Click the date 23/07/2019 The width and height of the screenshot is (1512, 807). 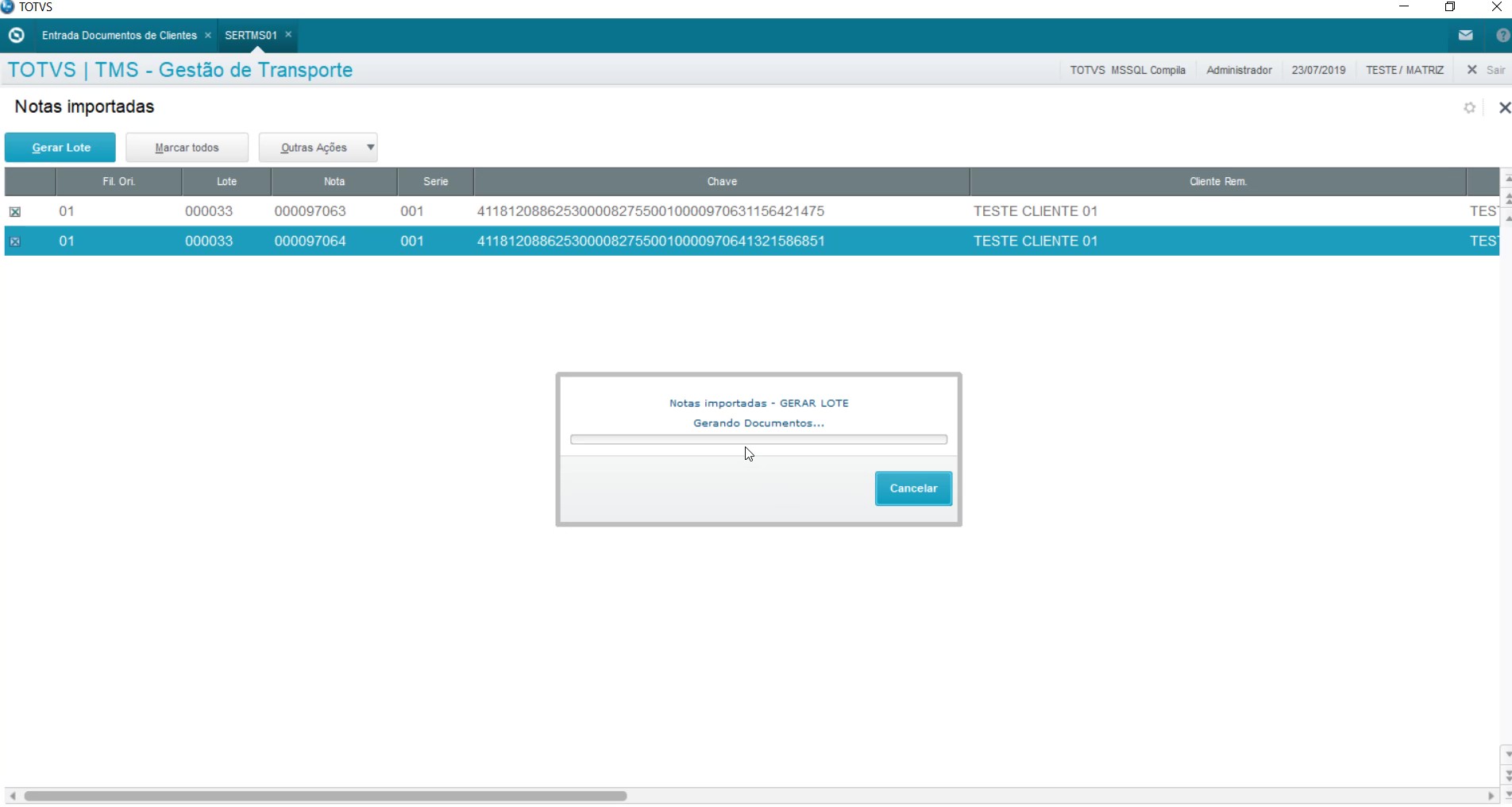click(x=1318, y=70)
